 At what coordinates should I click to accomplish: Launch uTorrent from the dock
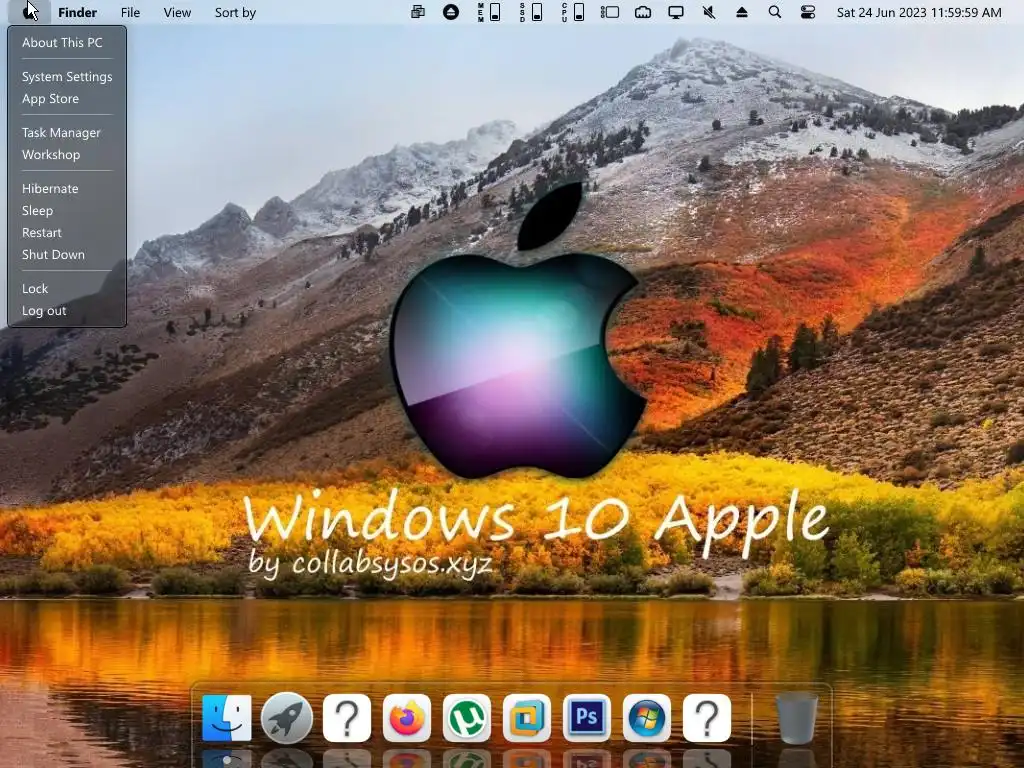467,718
